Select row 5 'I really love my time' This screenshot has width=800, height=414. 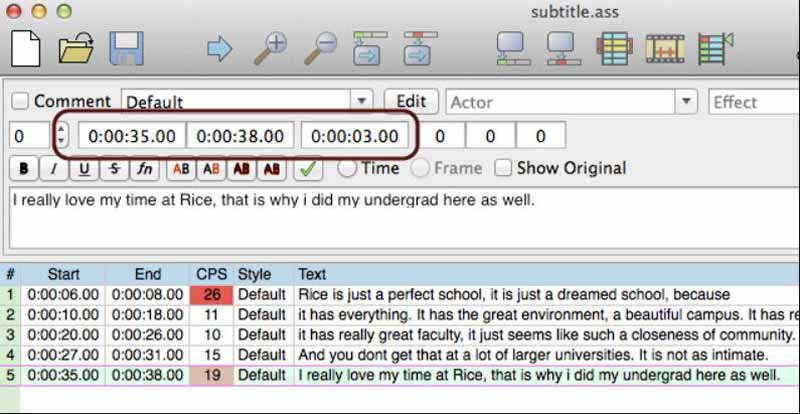(x=400, y=375)
